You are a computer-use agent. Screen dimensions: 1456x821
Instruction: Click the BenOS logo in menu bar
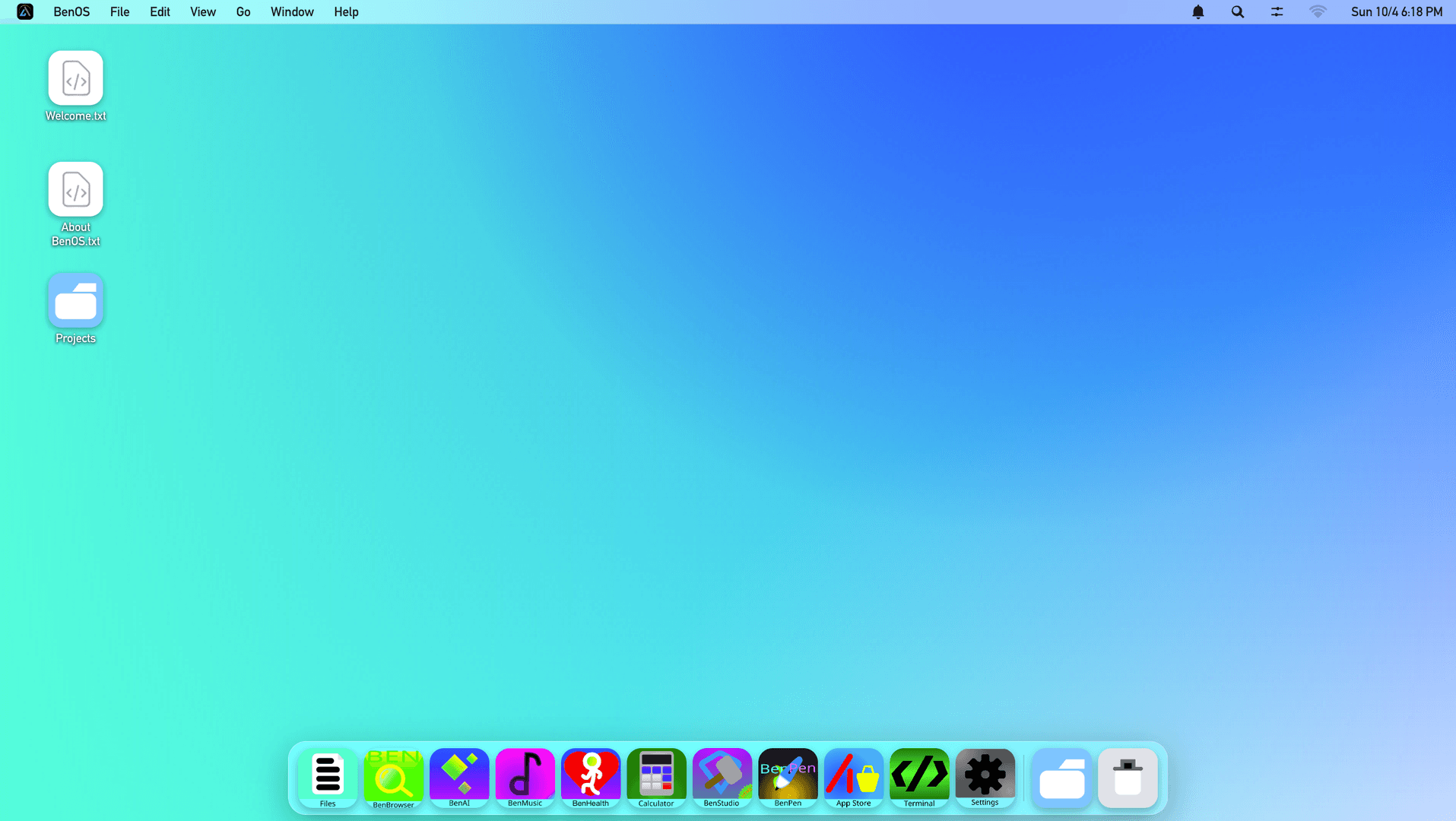(x=25, y=11)
